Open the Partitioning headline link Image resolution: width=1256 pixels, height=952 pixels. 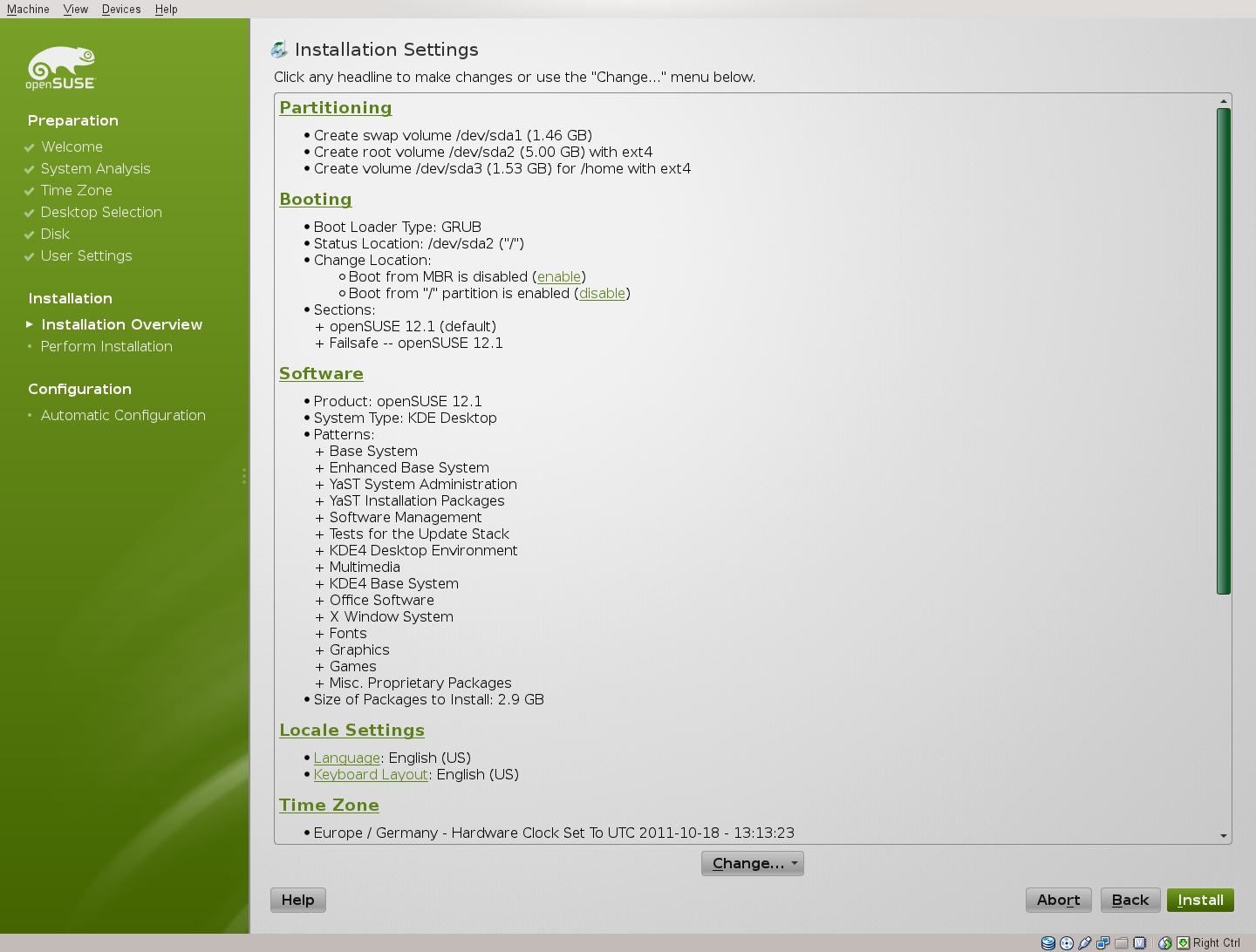click(x=336, y=107)
